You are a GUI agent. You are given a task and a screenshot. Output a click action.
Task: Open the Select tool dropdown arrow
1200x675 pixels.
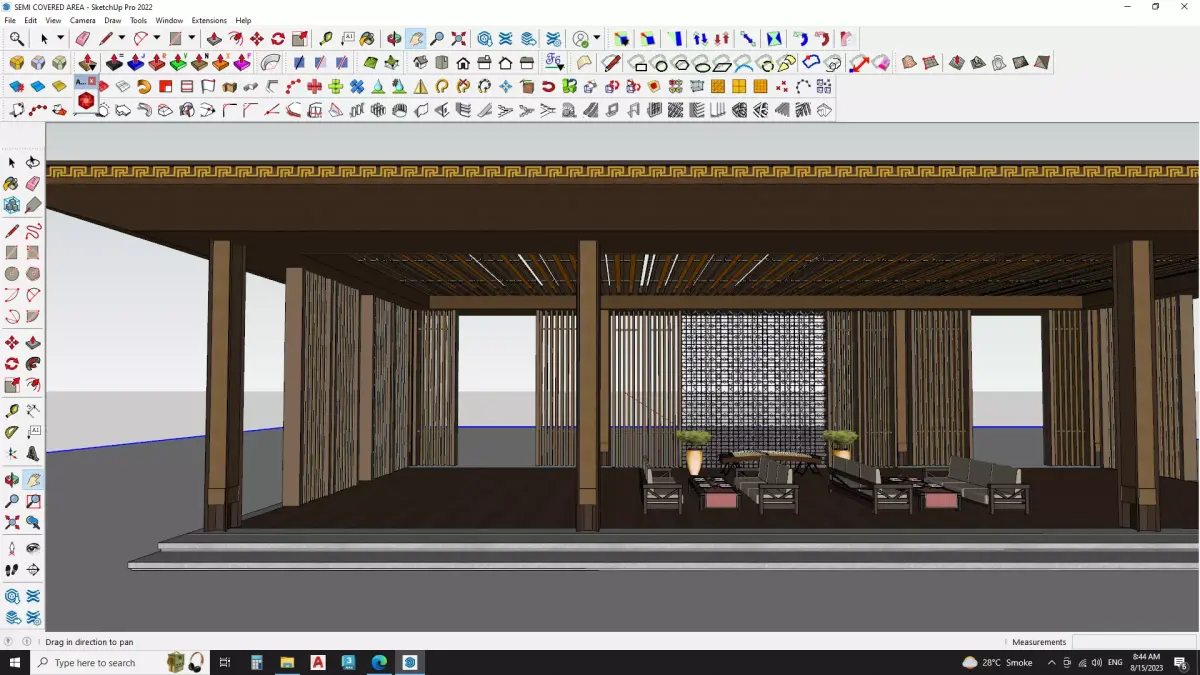60,38
